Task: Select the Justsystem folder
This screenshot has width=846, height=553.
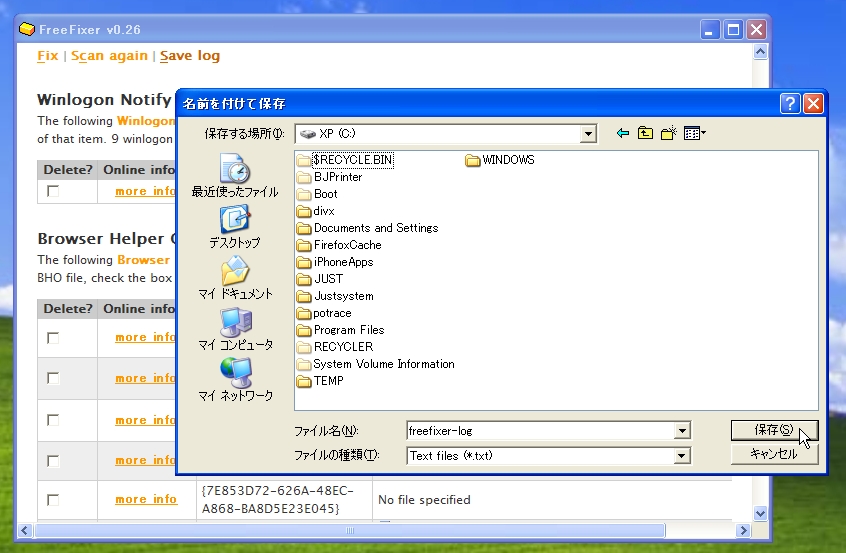Action: [x=335, y=296]
